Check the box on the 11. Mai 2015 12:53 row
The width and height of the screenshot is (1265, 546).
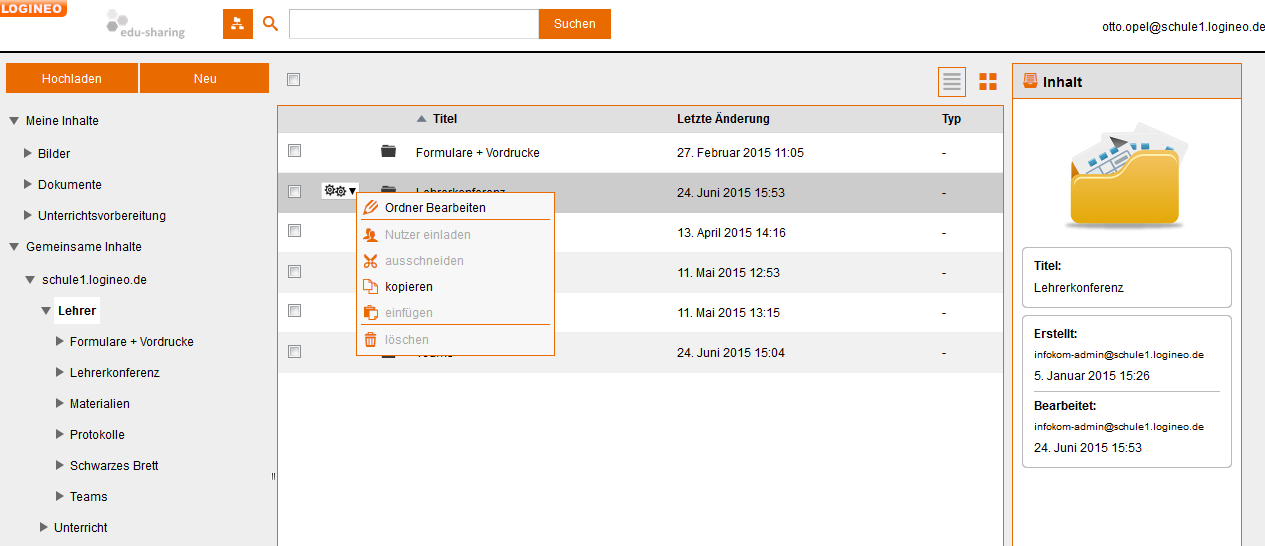click(x=294, y=271)
